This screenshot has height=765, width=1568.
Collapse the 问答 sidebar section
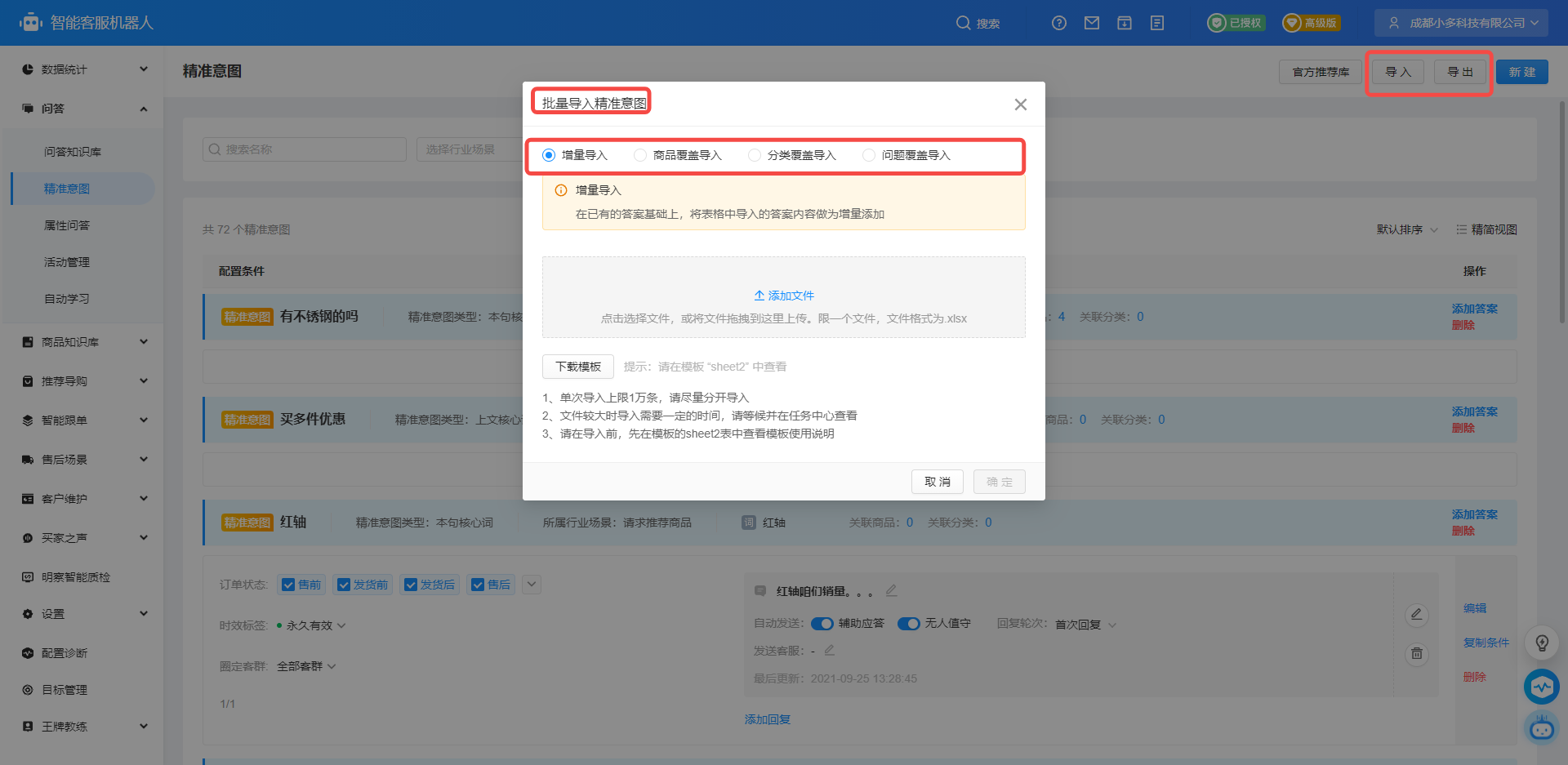144,109
